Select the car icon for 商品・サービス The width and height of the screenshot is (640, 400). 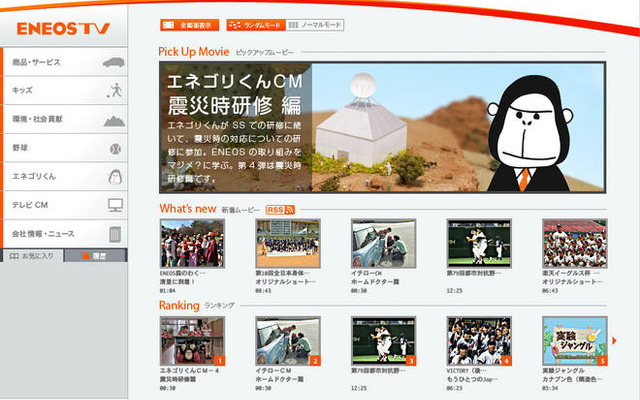(x=113, y=62)
